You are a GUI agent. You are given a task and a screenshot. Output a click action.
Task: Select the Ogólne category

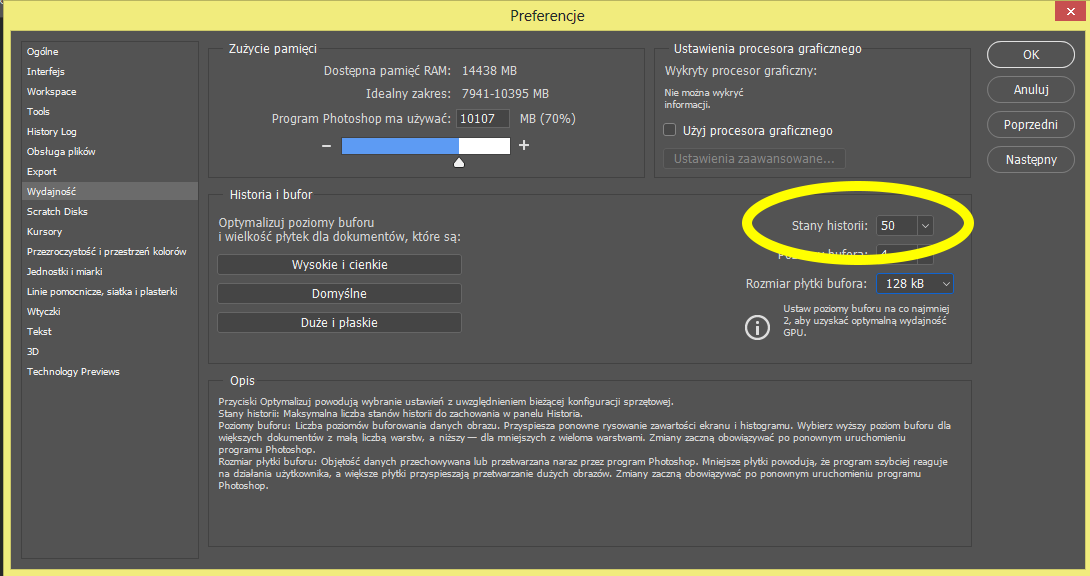(42, 51)
